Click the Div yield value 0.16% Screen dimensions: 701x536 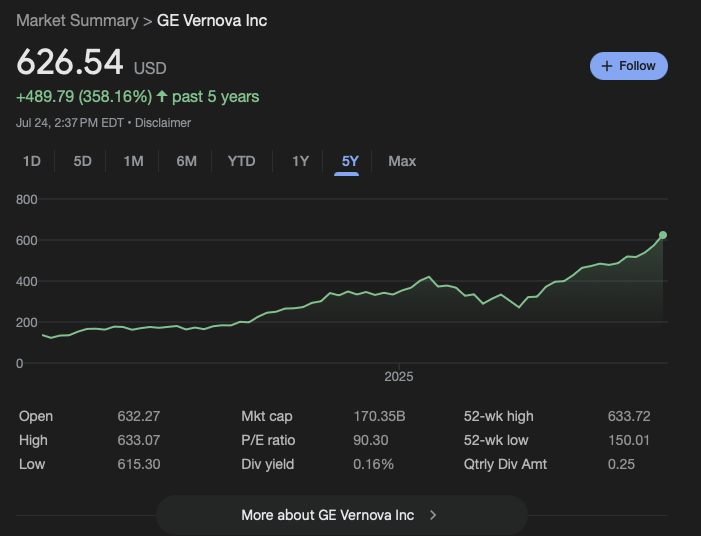373,464
